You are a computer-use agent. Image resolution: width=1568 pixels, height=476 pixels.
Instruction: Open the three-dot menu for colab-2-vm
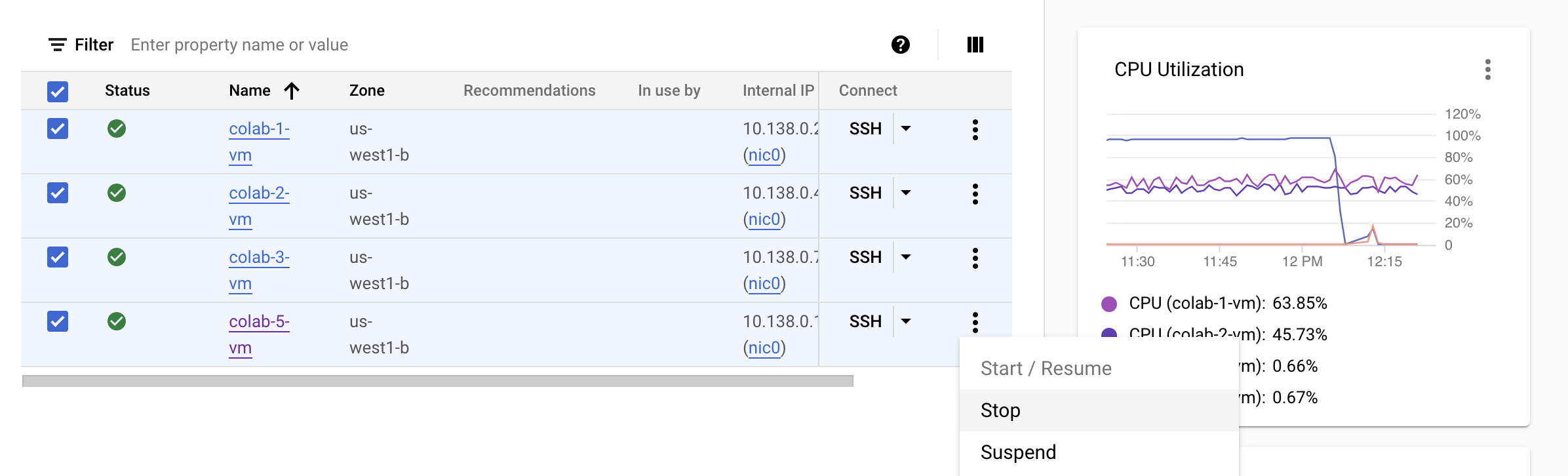(975, 193)
